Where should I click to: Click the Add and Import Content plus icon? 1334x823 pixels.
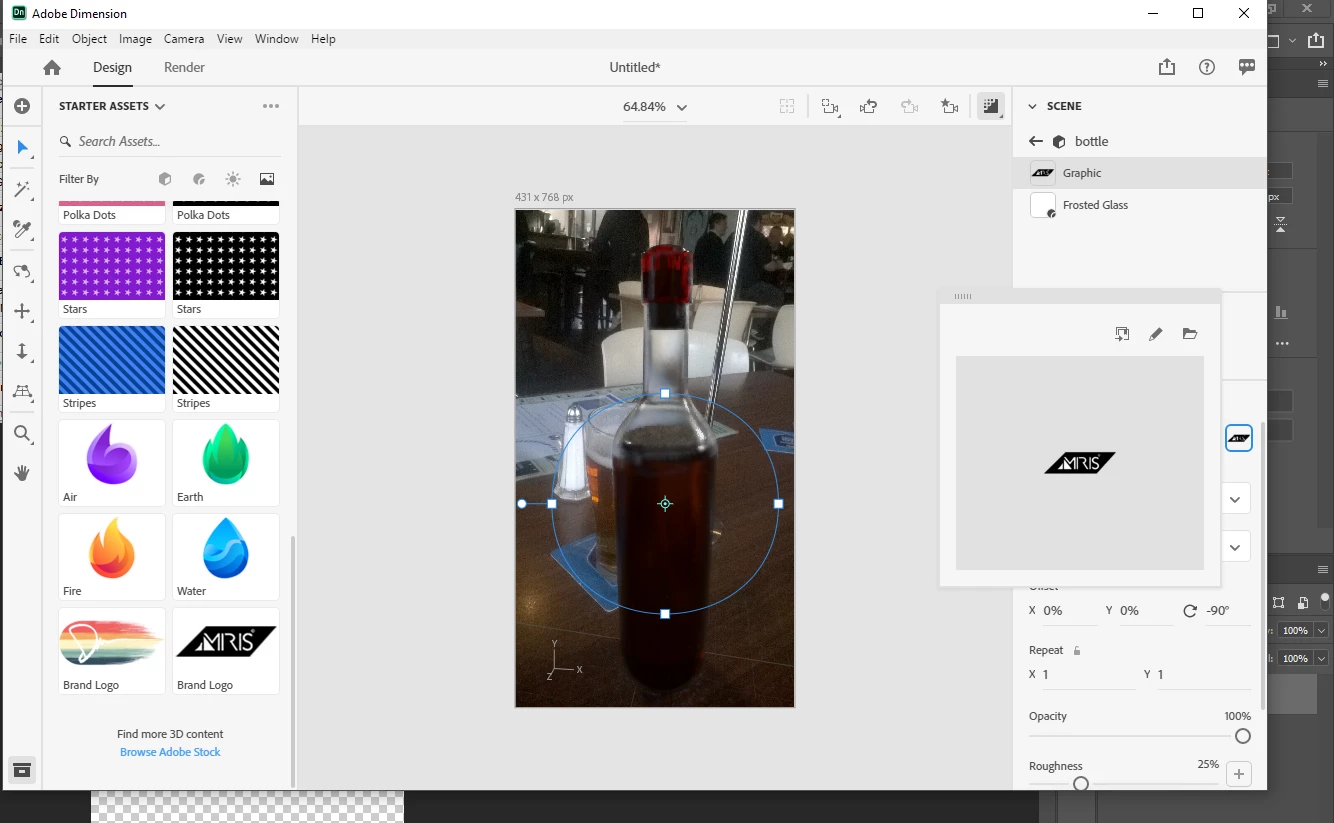pyautogui.click(x=22, y=106)
